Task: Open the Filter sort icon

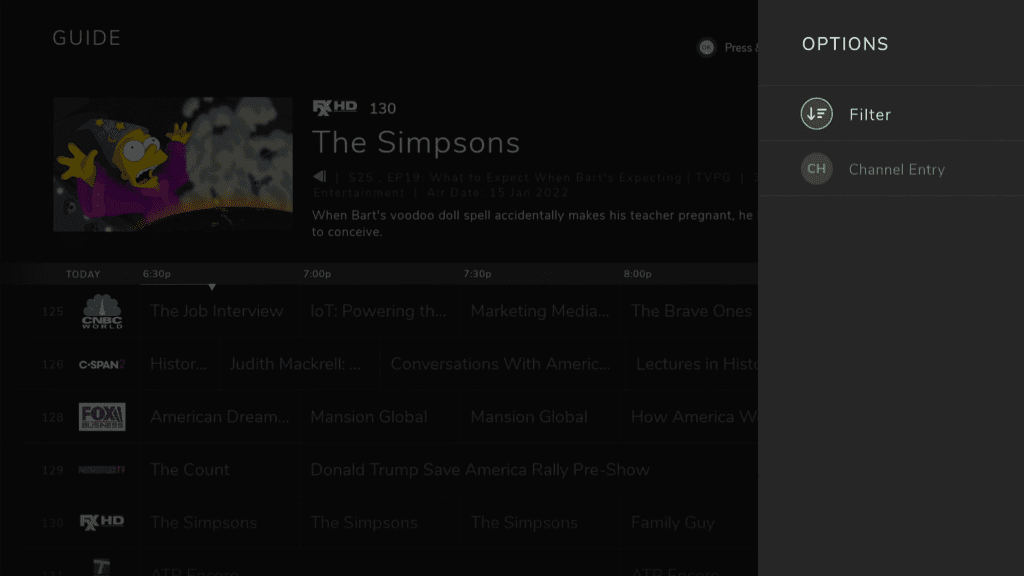Action: click(x=816, y=114)
